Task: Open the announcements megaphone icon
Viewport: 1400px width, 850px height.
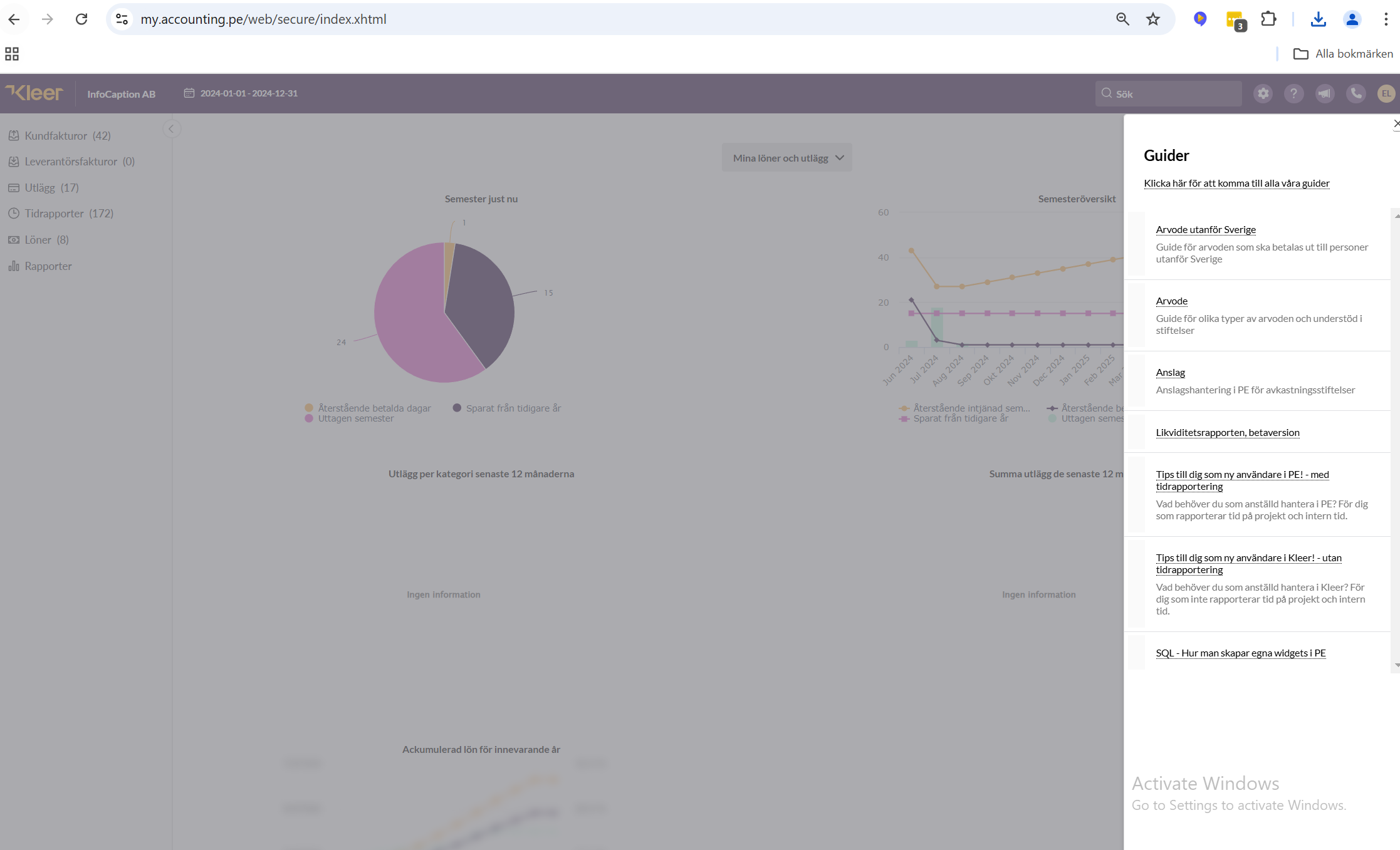Action: click(1324, 94)
